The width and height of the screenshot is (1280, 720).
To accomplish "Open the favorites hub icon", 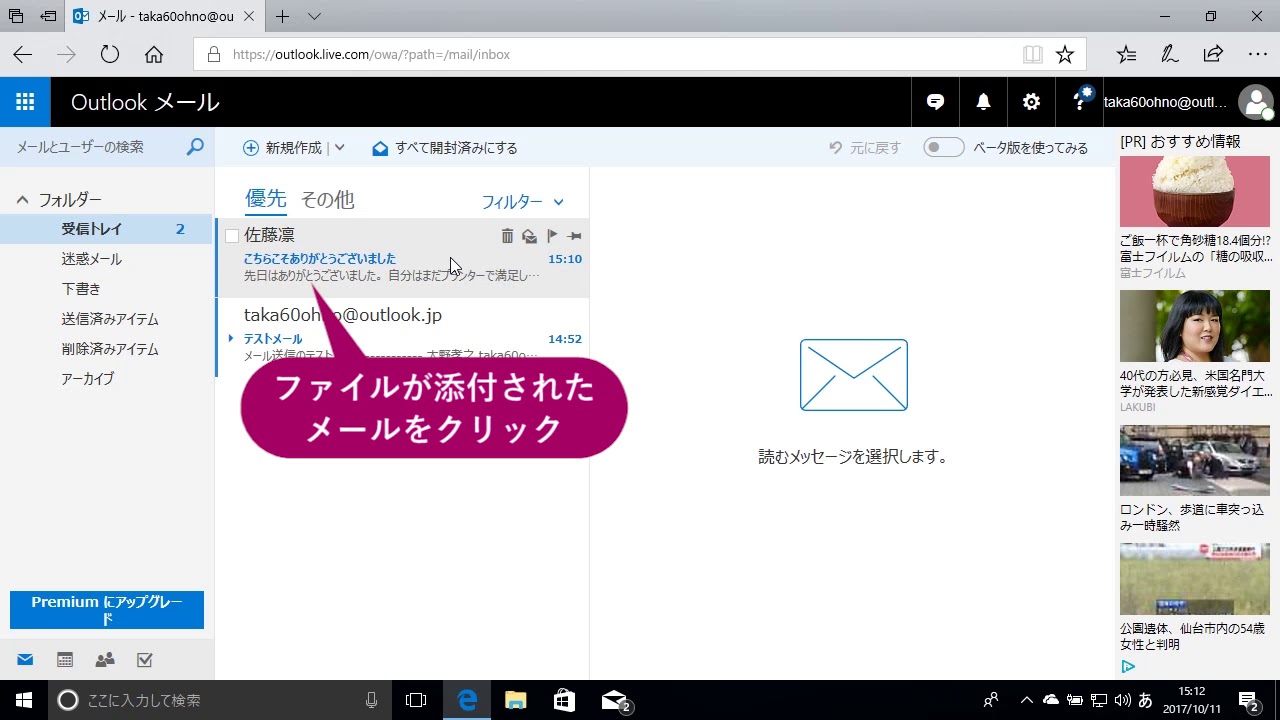I will (x=1126, y=55).
